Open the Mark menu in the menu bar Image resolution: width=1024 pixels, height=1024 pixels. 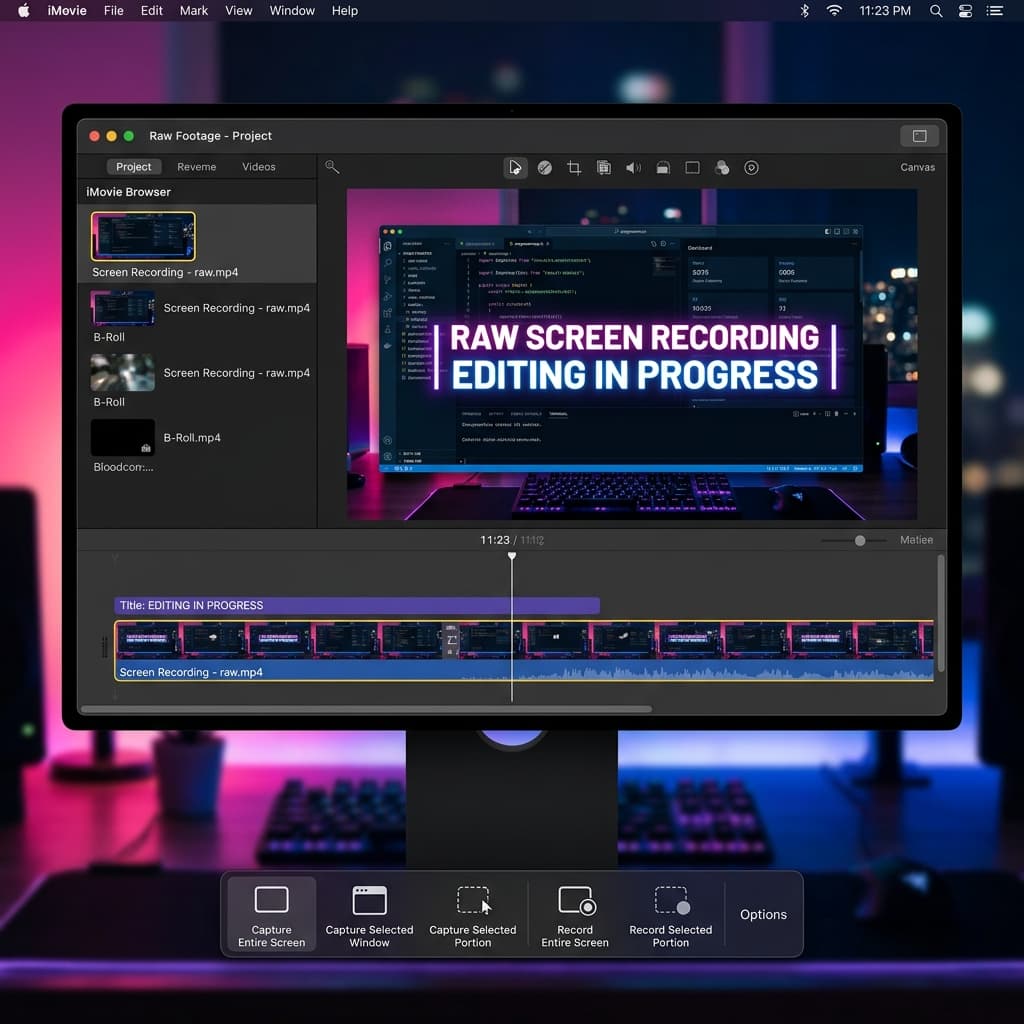coord(193,11)
